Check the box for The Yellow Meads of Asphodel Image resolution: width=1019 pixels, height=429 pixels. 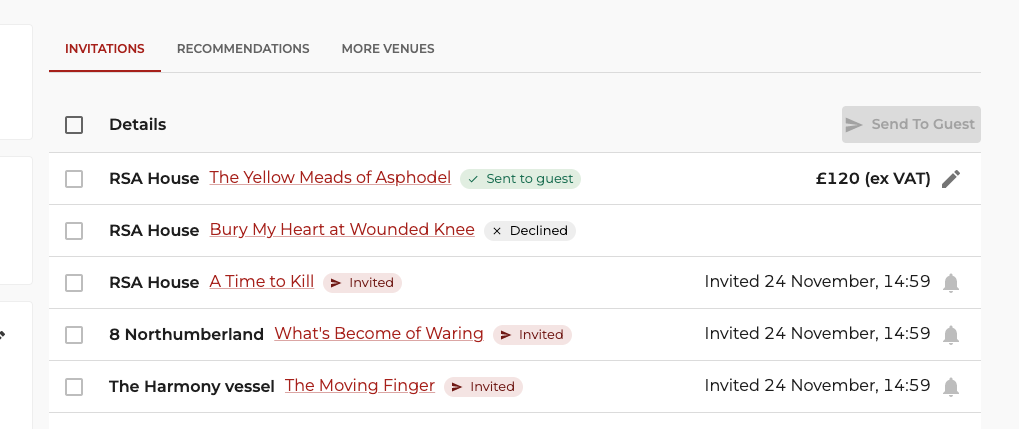(74, 179)
